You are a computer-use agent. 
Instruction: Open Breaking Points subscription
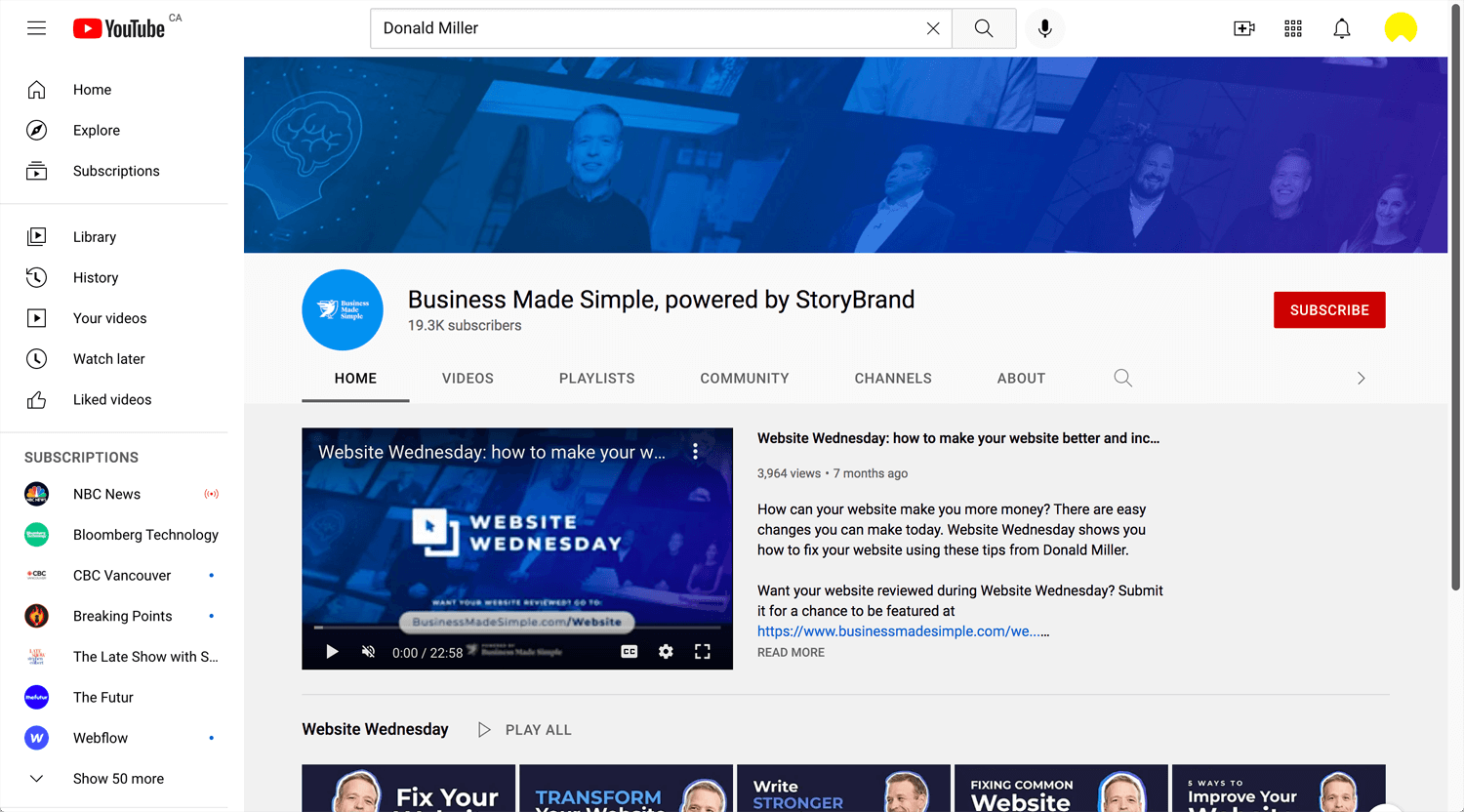click(114, 616)
